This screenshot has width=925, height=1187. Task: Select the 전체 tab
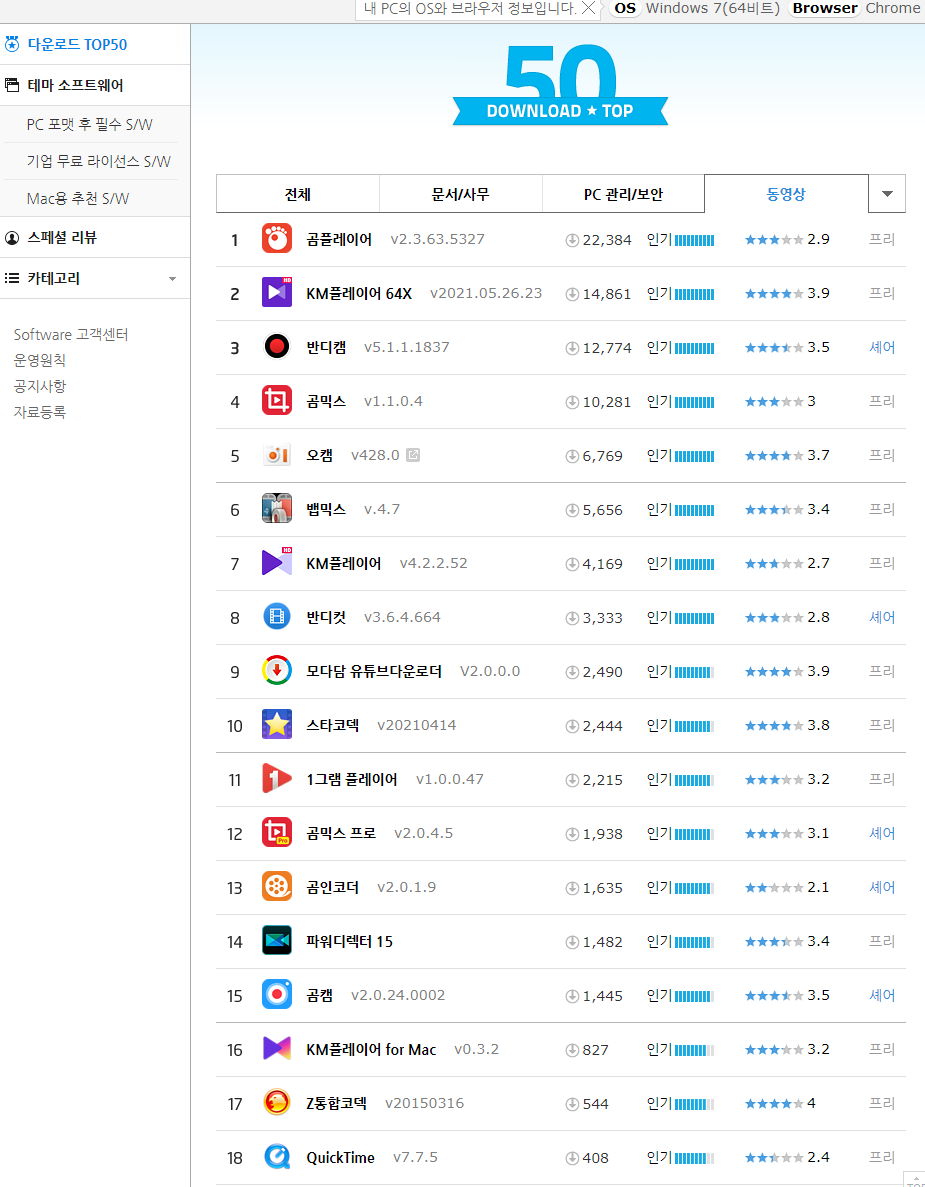297,194
